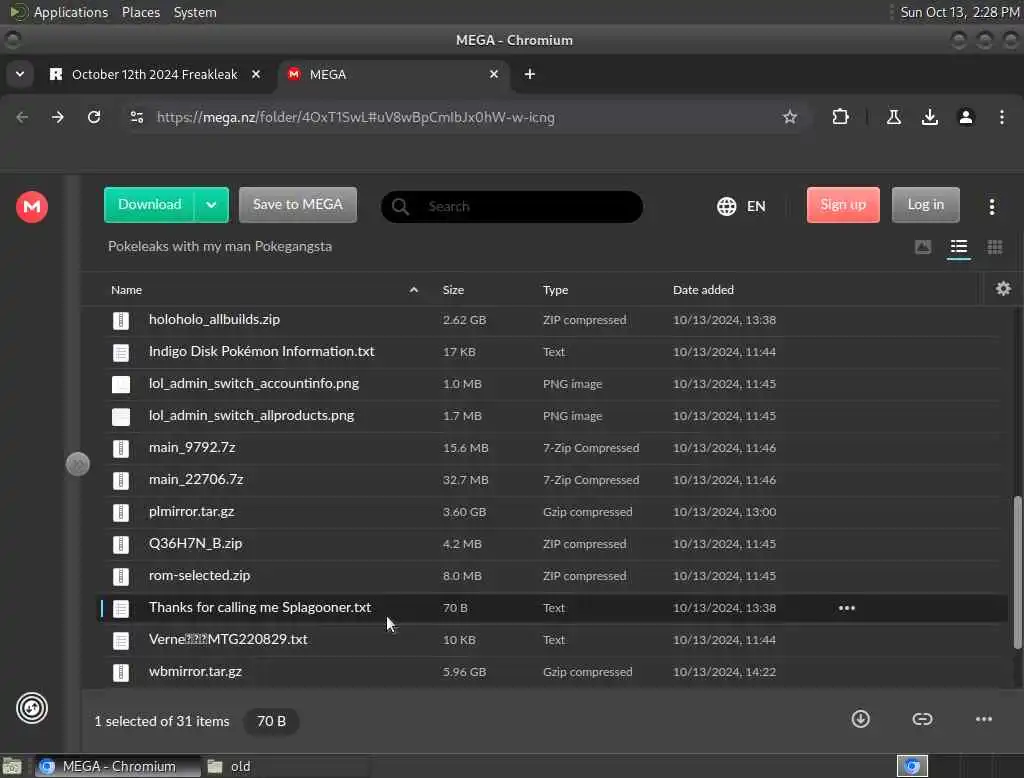This screenshot has height=778, width=1024.
Task: Select holoholo_allbuilds.zip file
Action: pyautogui.click(x=552, y=320)
